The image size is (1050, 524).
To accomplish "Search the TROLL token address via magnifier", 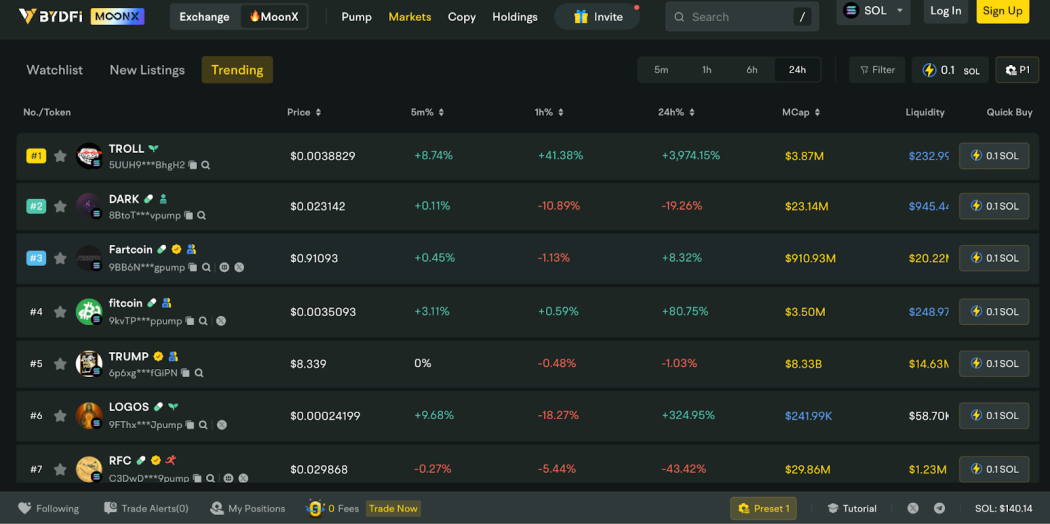I will 206,165.
